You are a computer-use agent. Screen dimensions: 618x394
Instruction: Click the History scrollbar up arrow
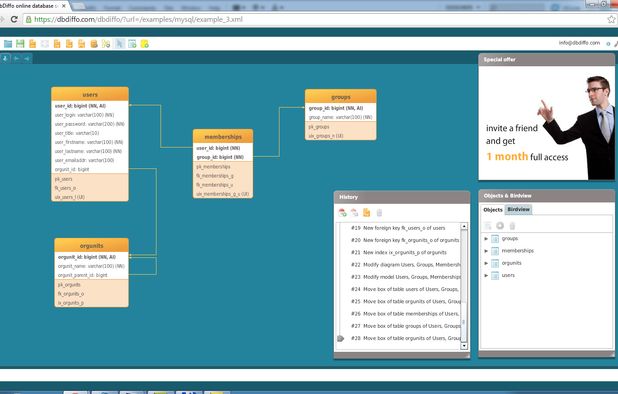point(464,226)
